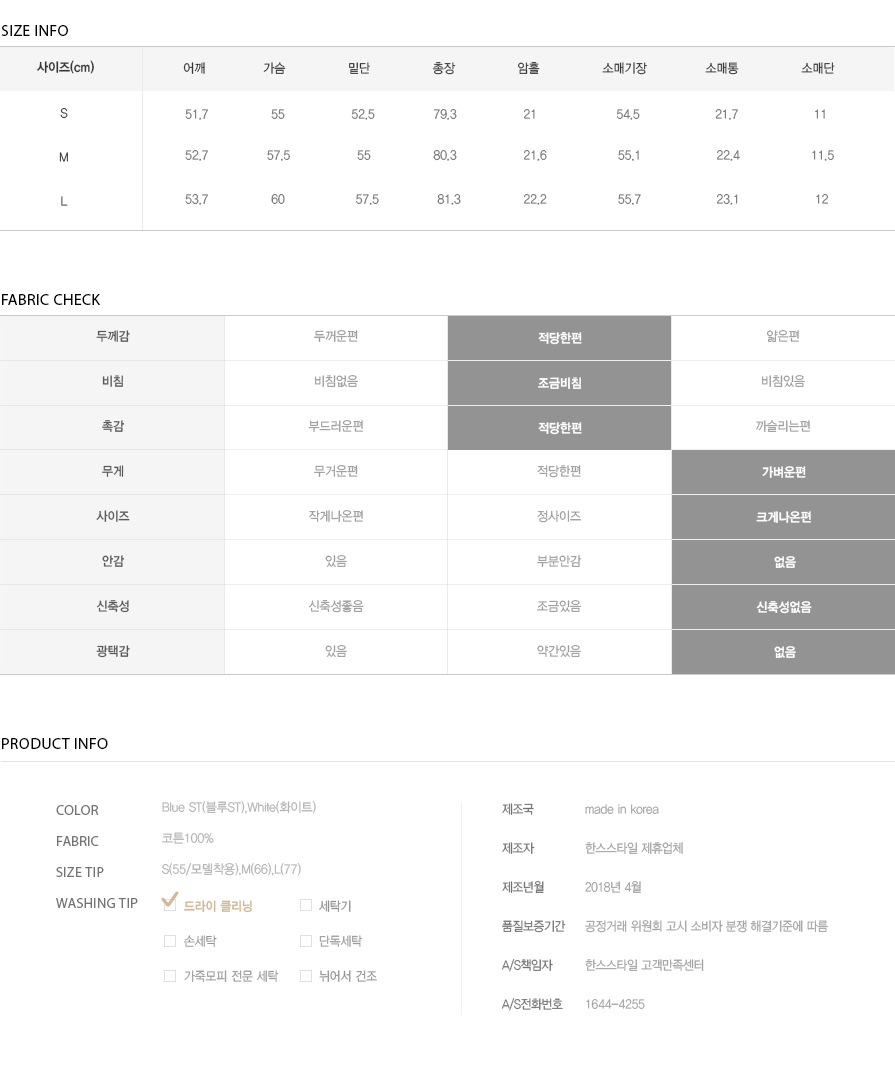Click the M size row label
The width and height of the screenshot is (895, 1090).
coord(64,157)
